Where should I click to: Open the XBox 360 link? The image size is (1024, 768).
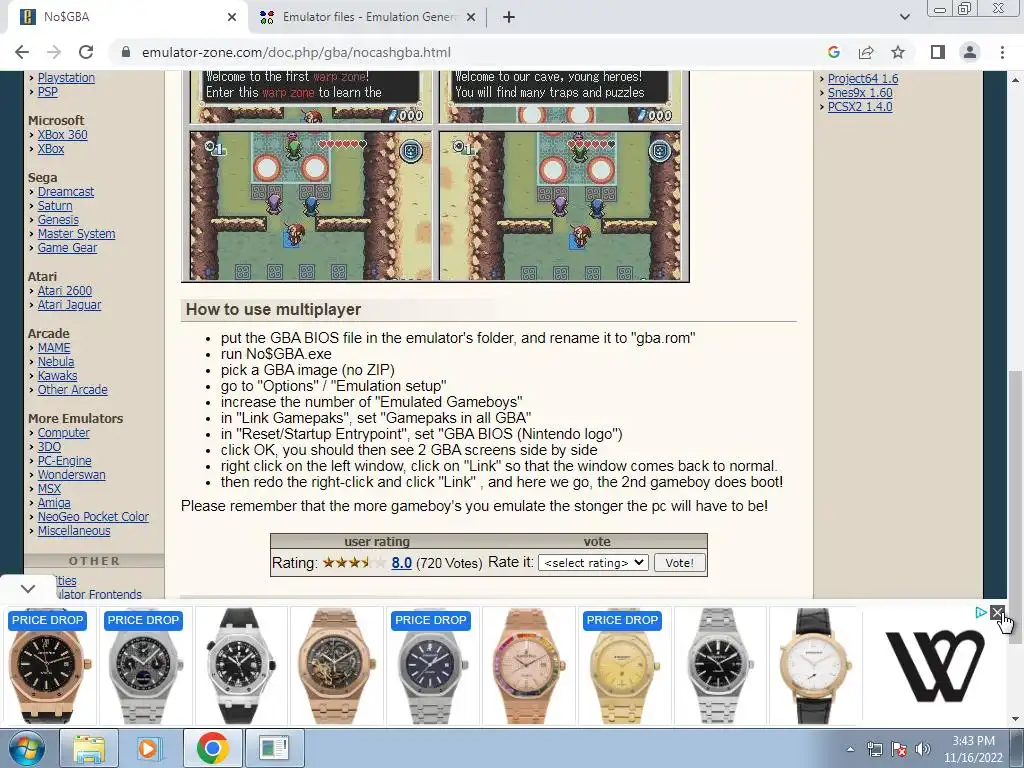tap(62, 135)
